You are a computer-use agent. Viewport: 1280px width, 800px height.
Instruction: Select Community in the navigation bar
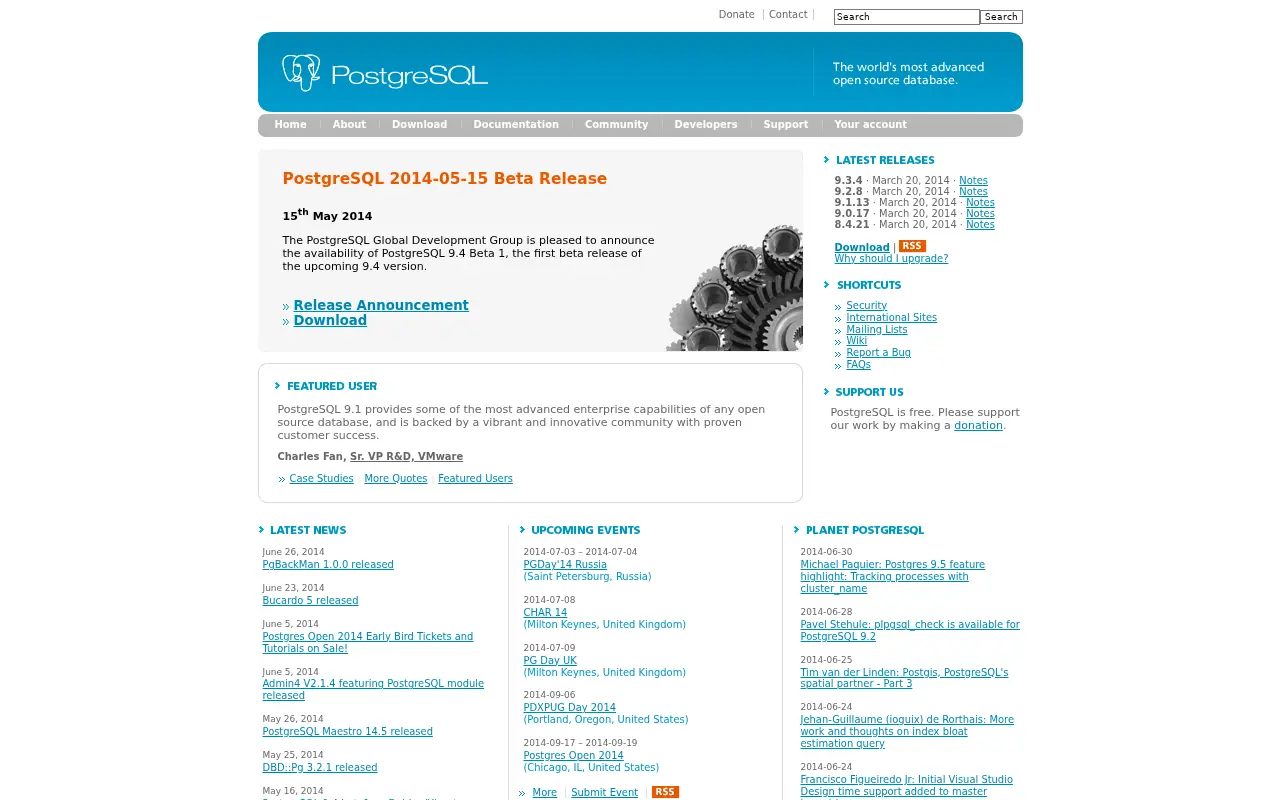(616, 125)
